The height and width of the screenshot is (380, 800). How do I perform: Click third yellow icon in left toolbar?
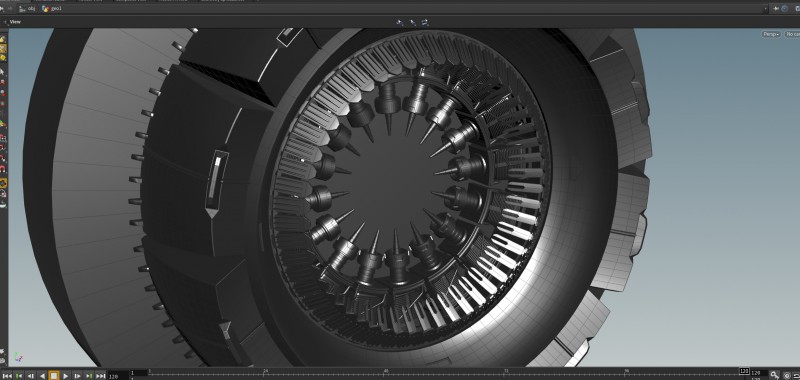click(x=3, y=58)
